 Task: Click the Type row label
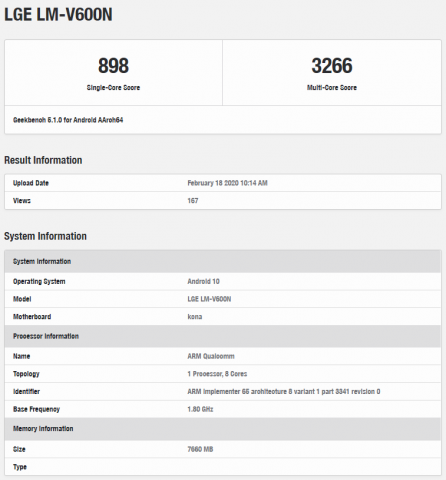pos(20,467)
